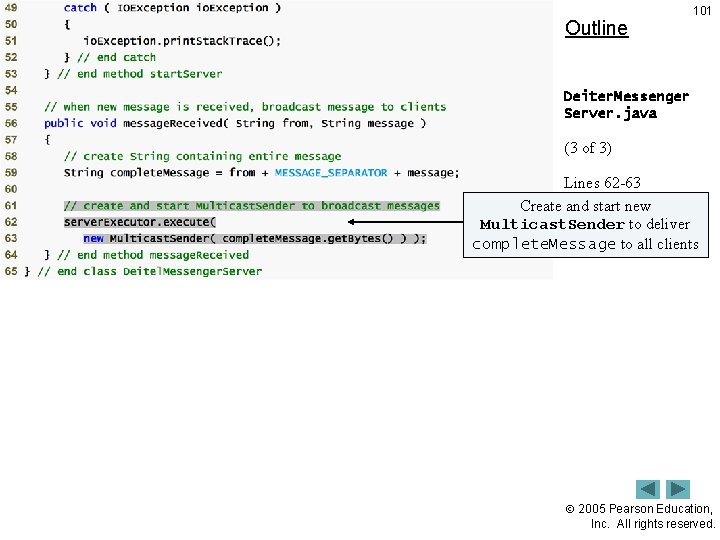Click code line 51 printStackTrace call
Image resolution: width=720 pixels, height=540 pixels.
[182, 41]
